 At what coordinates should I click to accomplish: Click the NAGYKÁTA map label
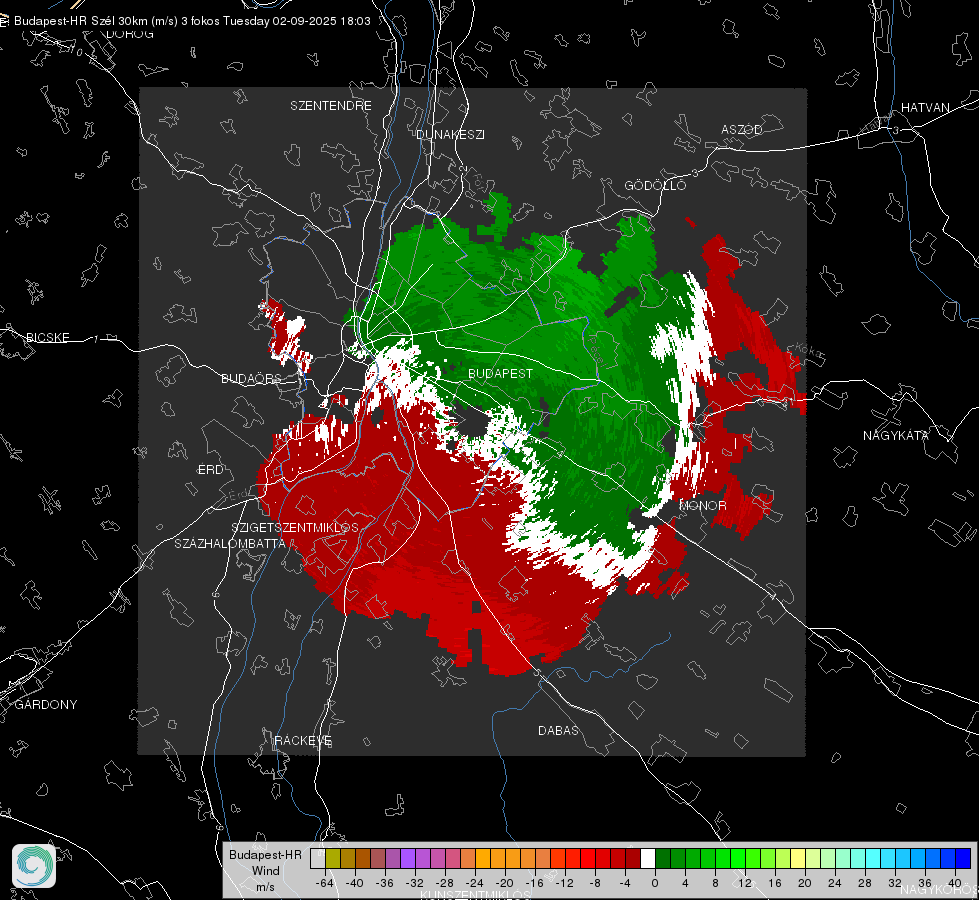click(896, 435)
